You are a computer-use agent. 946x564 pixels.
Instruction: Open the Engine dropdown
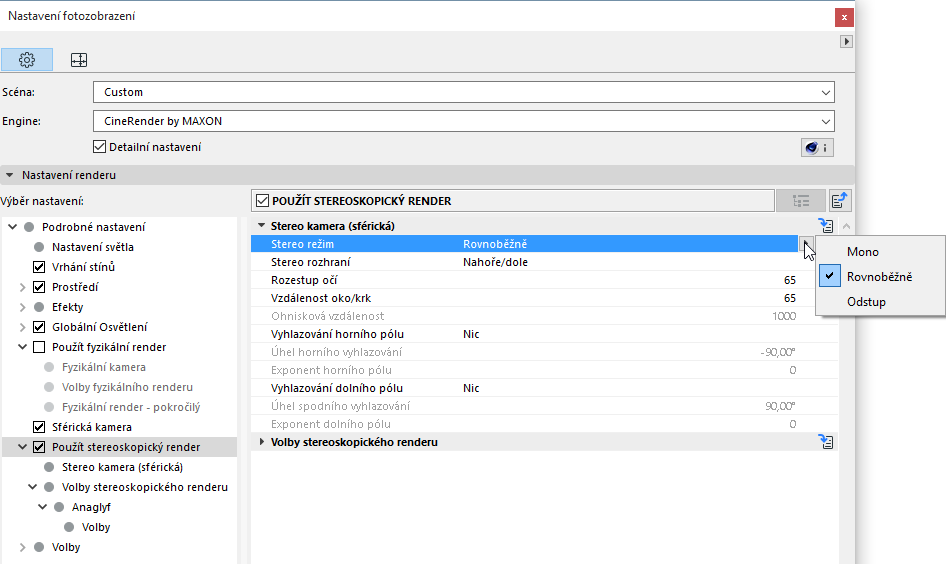tap(463, 121)
